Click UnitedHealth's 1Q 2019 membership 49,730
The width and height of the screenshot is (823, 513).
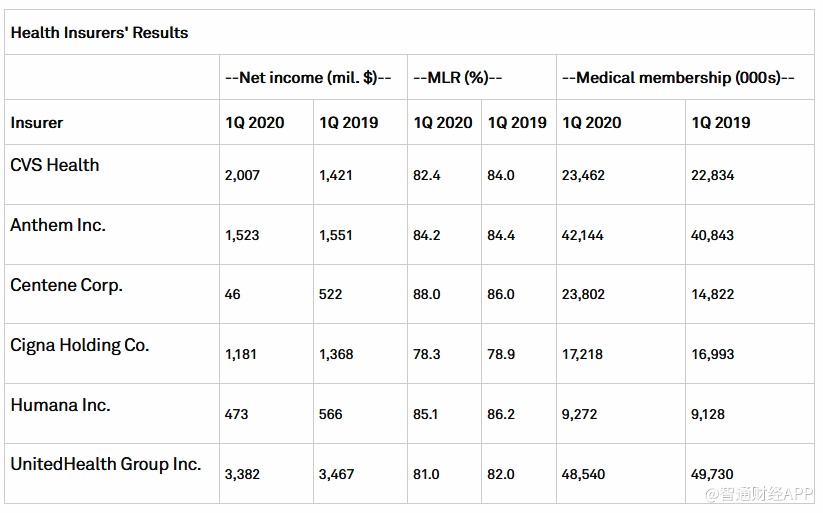click(x=713, y=474)
